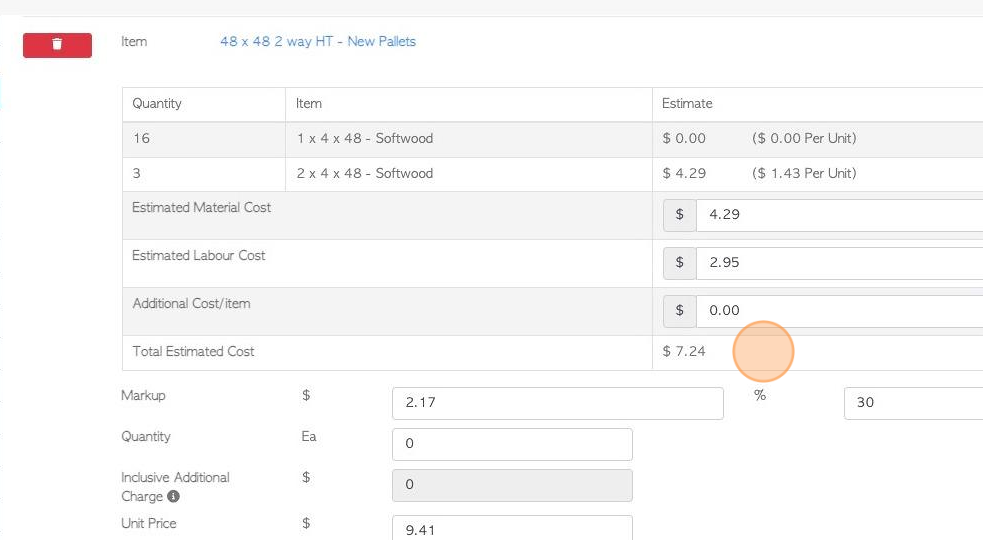The width and height of the screenshot is (983, 540).
Task: Focus the Unit Price field
Action: point(512,528)
